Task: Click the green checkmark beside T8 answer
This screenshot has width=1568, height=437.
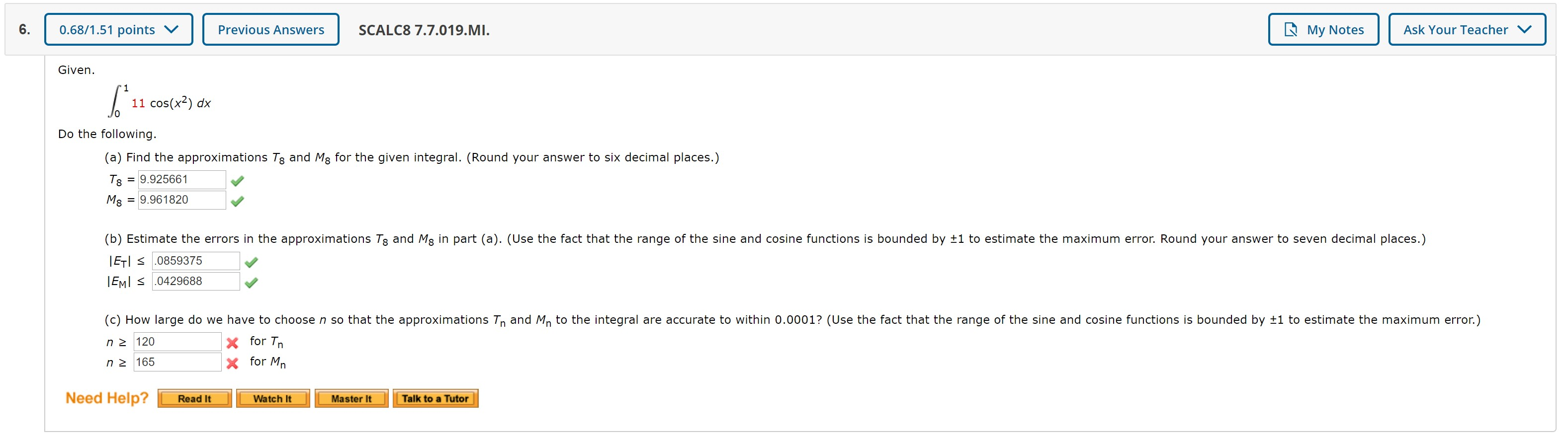Action: pos(239,180)
